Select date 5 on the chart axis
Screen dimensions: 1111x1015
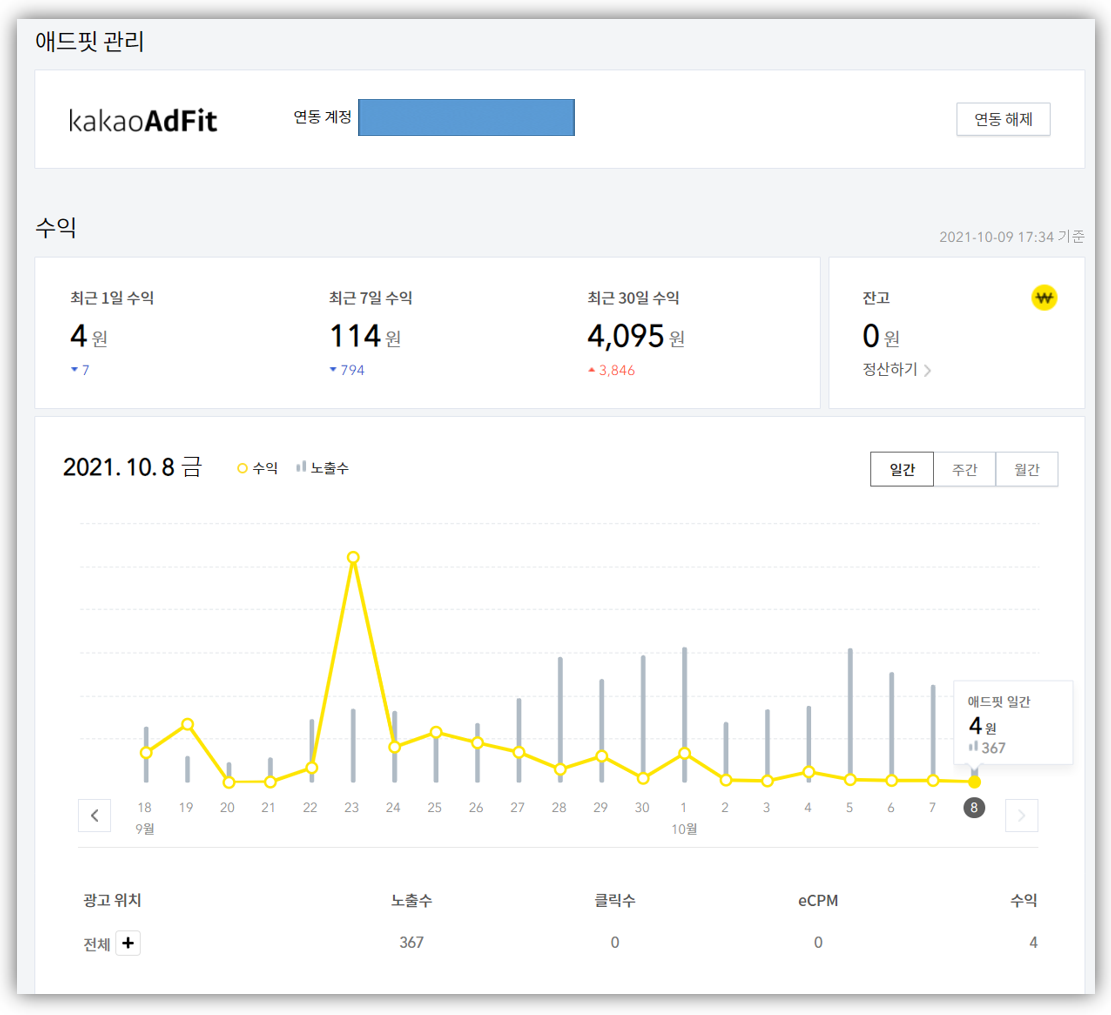pyautogui.click(x=849, y=807)
